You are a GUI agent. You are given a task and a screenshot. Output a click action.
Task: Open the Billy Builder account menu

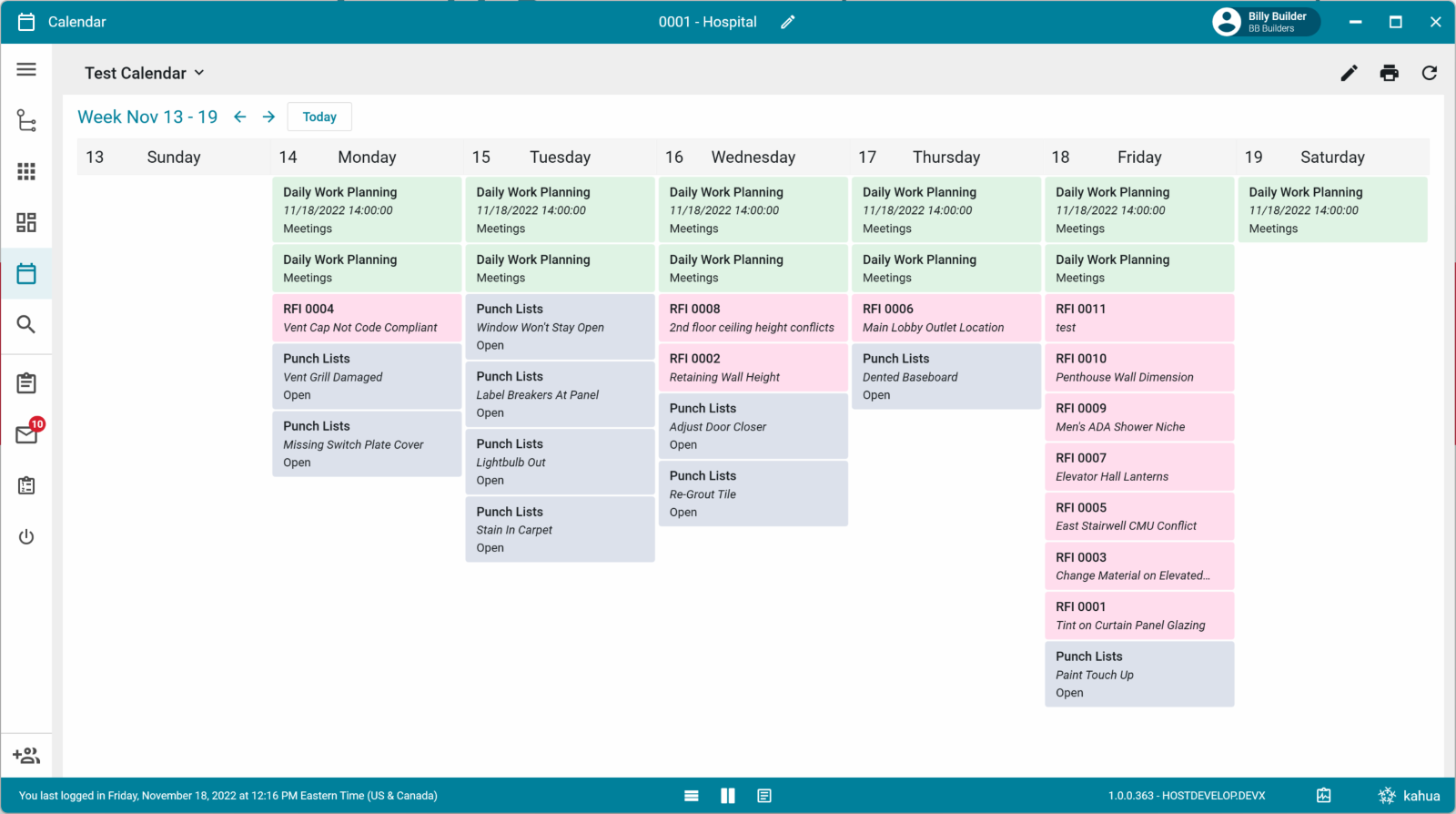tap(1265, 22)
